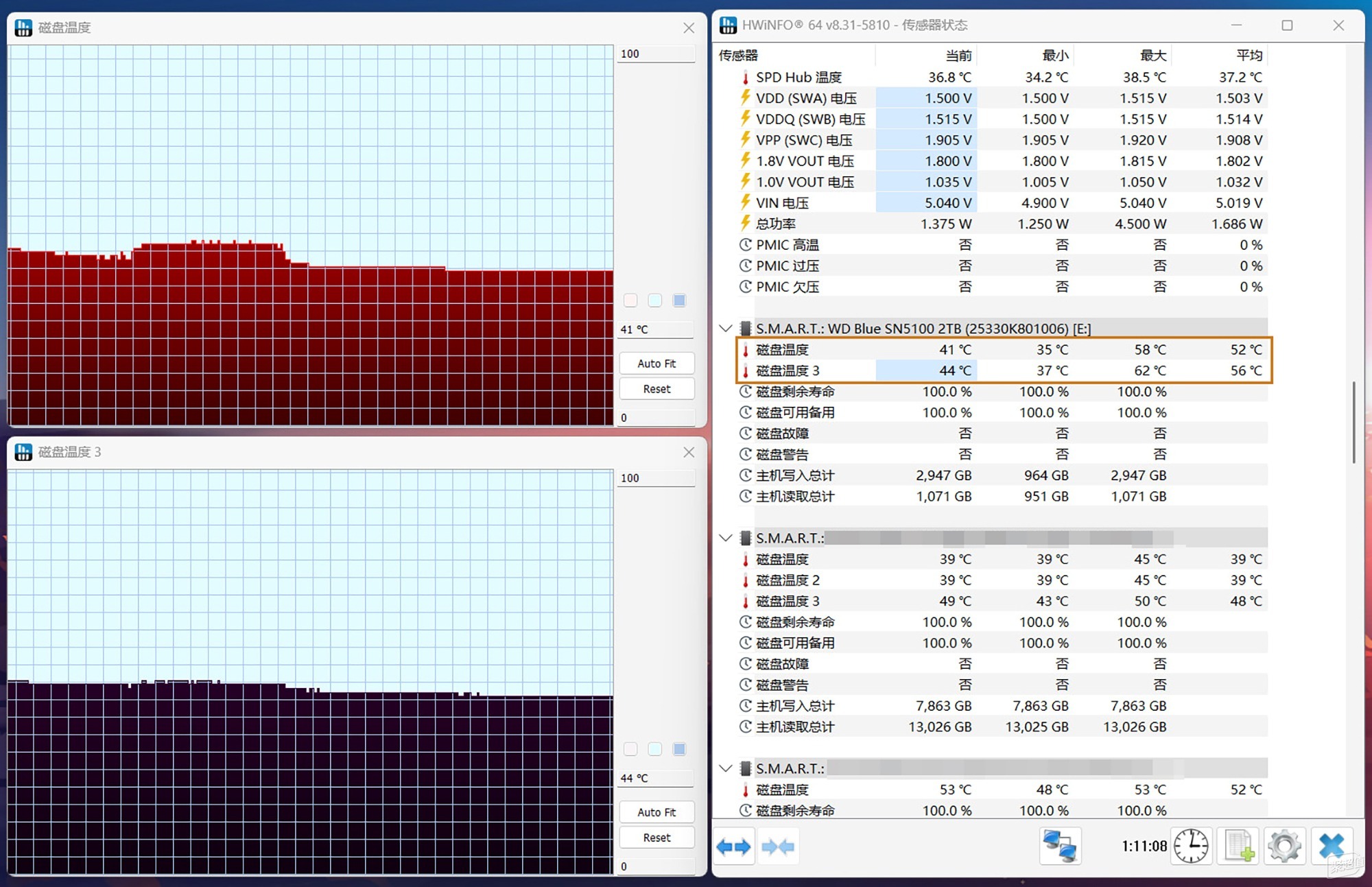
Task: Click Auto Fit in the 磁盘温度 graph window
Action: coord(657,364)
